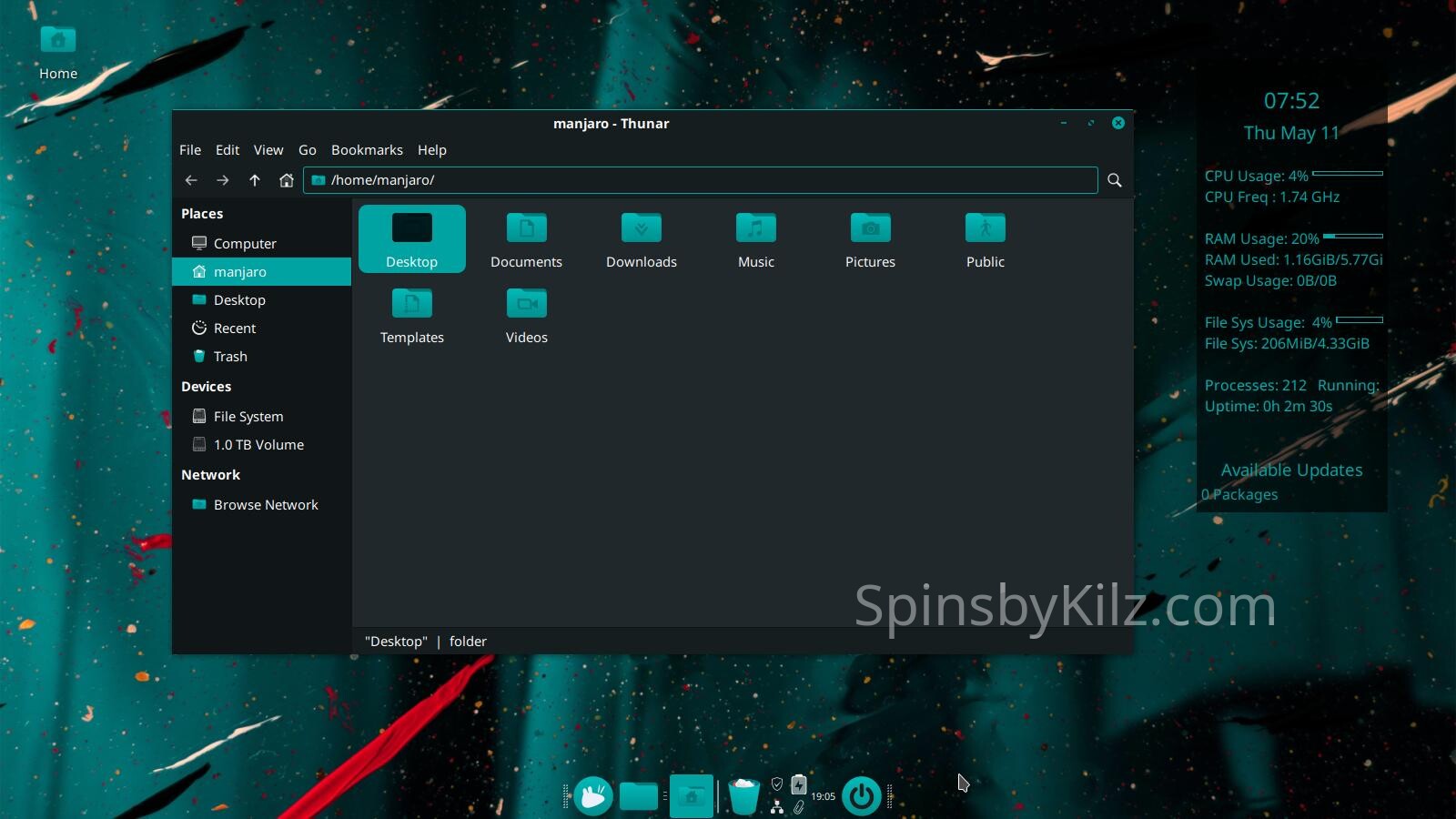Select the Downloads folder
This screenshot has width=1456, height=819.
pyautogui.click(x=642, y=239)
